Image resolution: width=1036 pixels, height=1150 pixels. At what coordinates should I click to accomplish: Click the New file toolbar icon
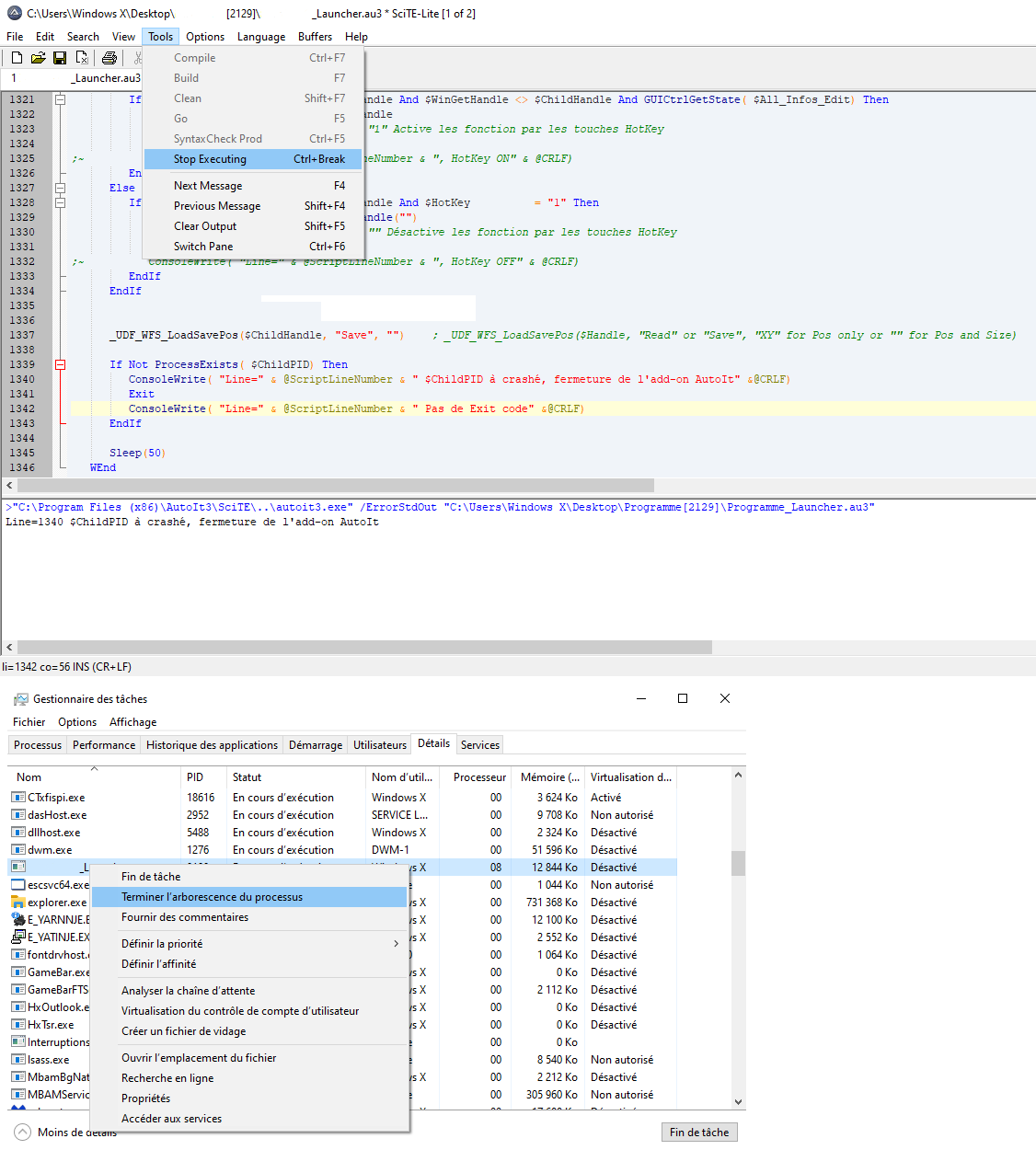tap(17, 58)
